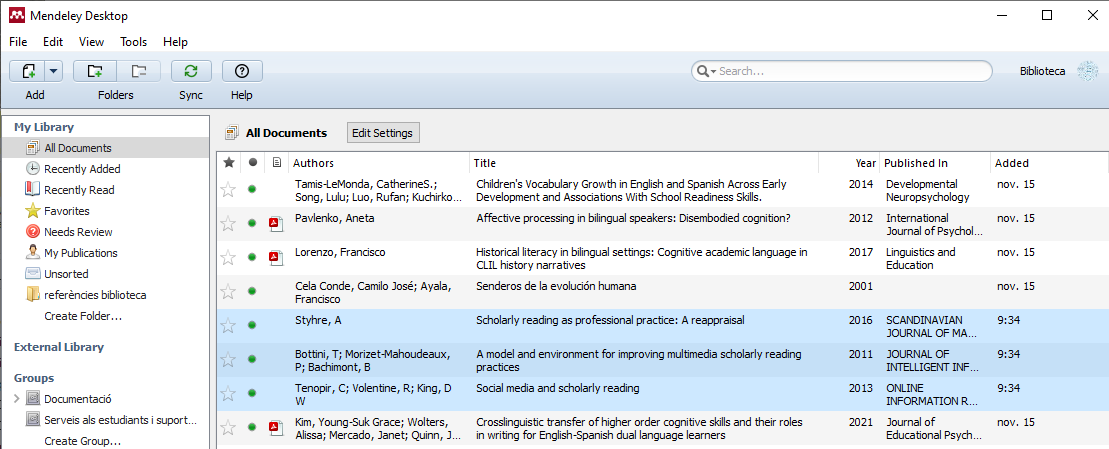Toggle read status dot for Pavlenko row
This screenshot has height=449, width=1109.
click(x=252, y=223)
